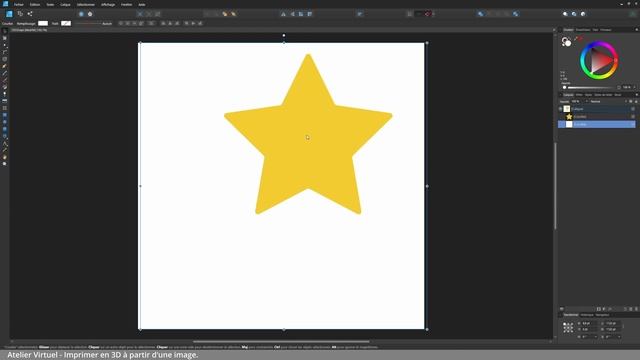640x360 pixels.
Task: Select the Artboard tool
Action: [4, 38]
